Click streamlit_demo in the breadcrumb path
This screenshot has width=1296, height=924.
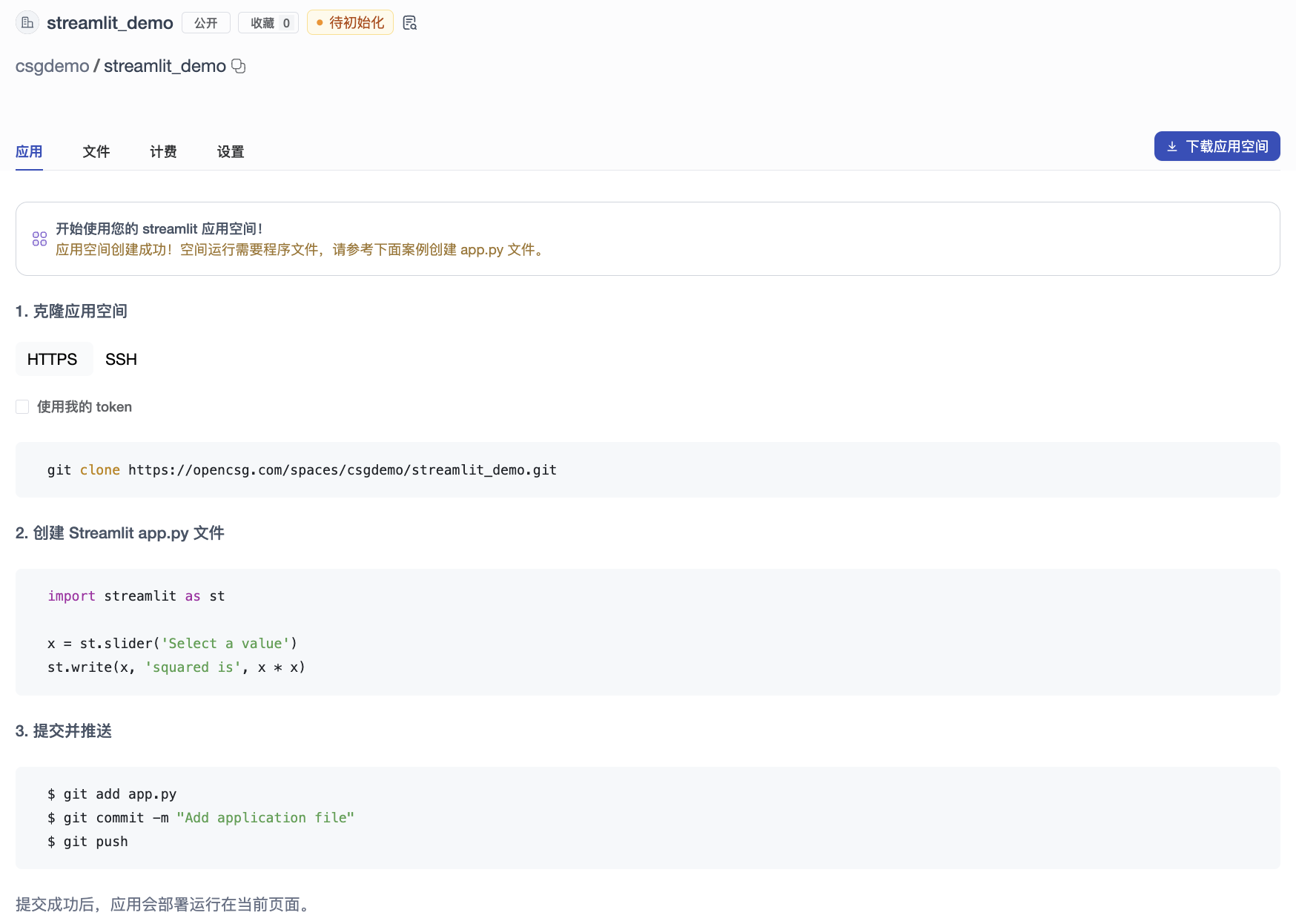coord(165,66)
